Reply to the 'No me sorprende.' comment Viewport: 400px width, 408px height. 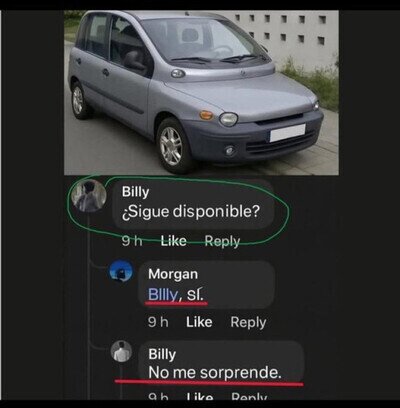coord(249,397)
